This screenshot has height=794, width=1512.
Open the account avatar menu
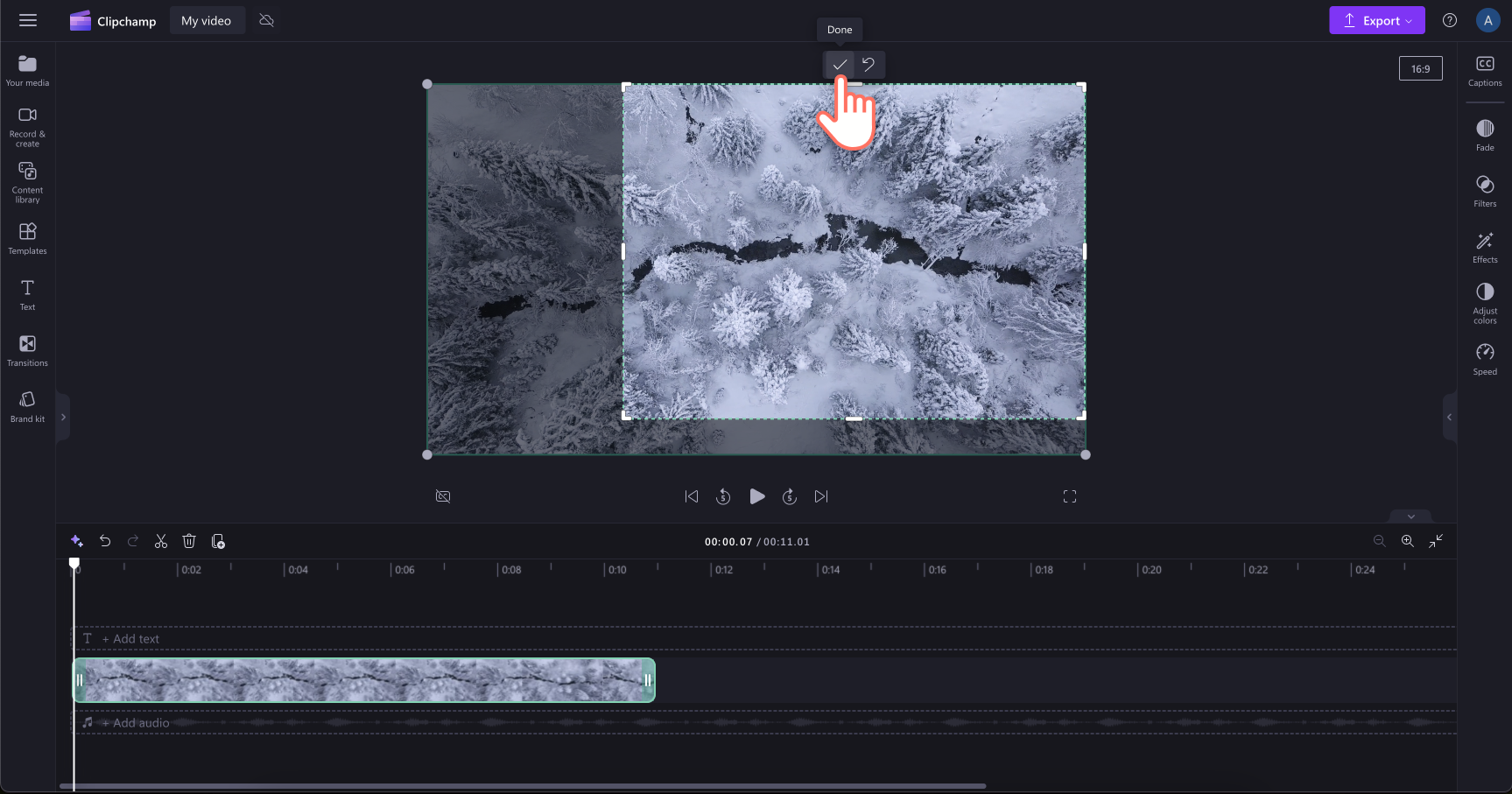(x=1487, y=20)
